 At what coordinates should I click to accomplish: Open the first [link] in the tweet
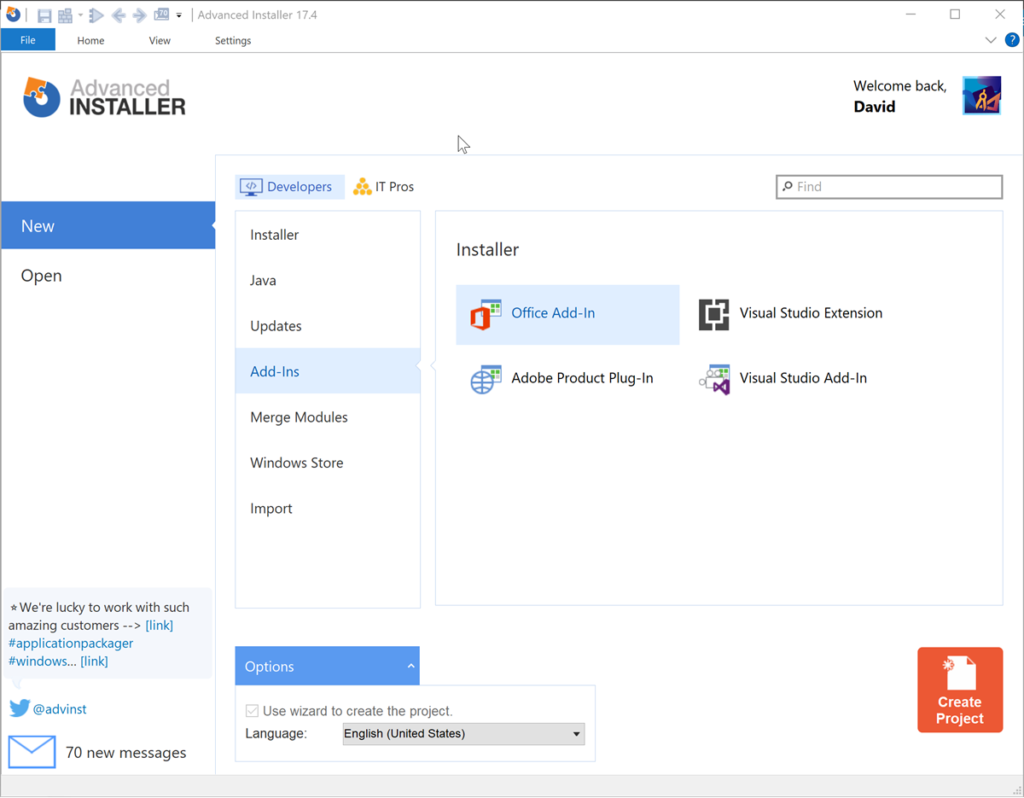click(x=159, y=625)
